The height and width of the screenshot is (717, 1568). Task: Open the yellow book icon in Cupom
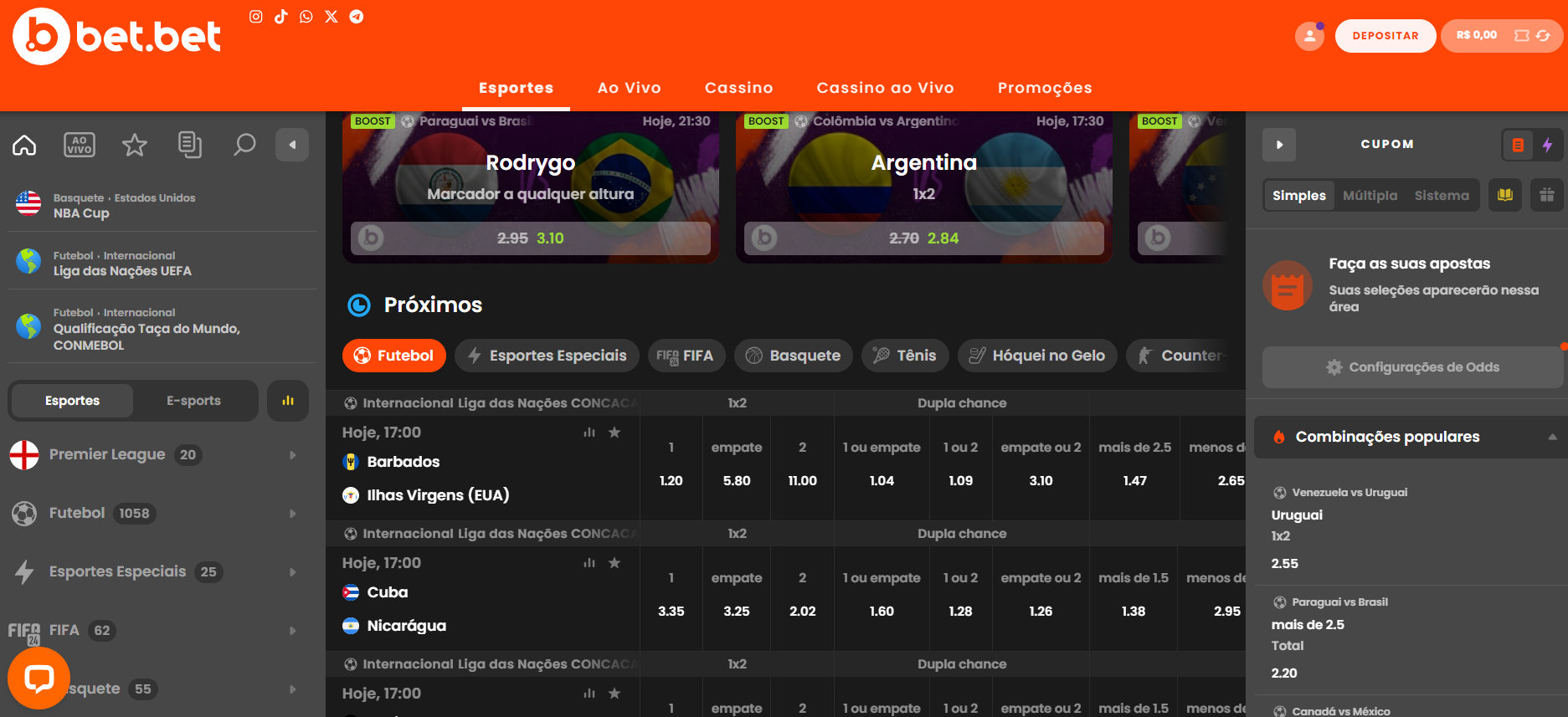1505,195
